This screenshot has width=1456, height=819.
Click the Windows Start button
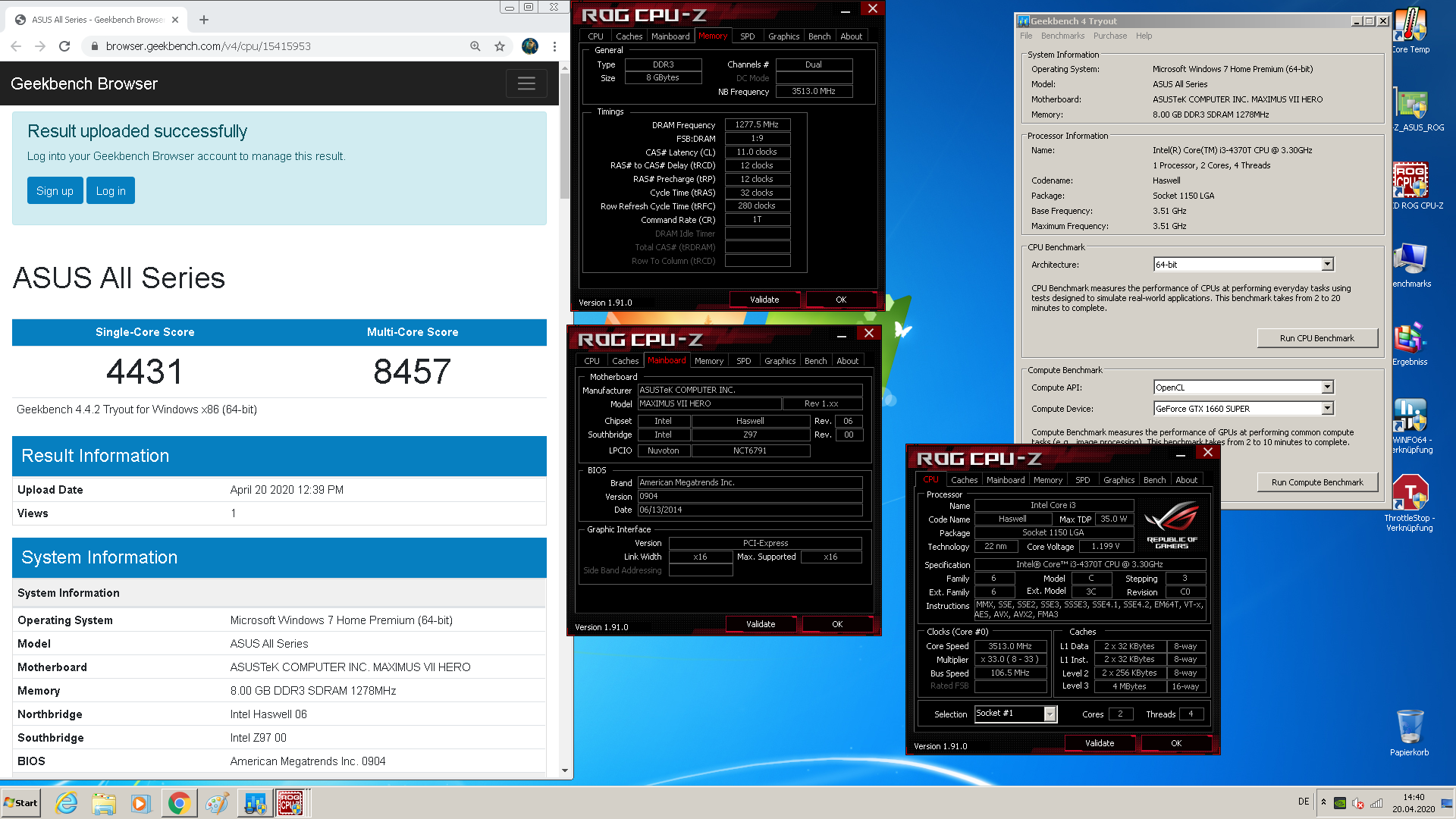click(x=20, y=803)
